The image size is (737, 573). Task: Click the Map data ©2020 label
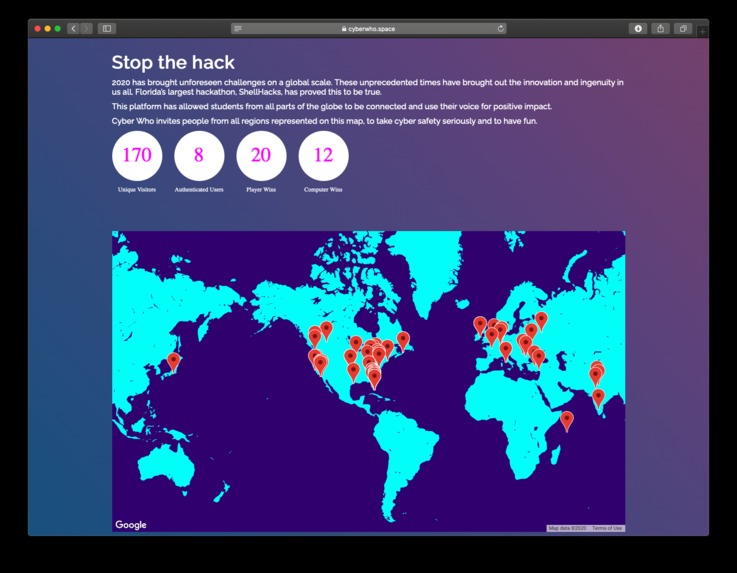(567, 528)
